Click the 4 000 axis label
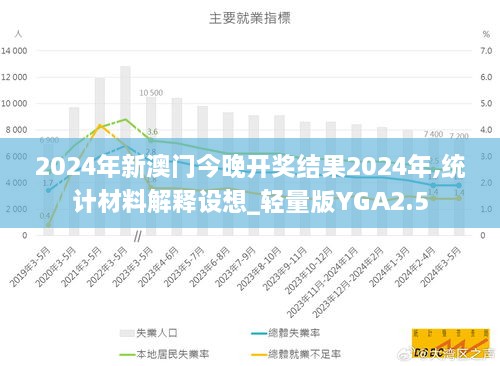The height and width of the screenshot is (366, 500). click(x=16, y=183)
